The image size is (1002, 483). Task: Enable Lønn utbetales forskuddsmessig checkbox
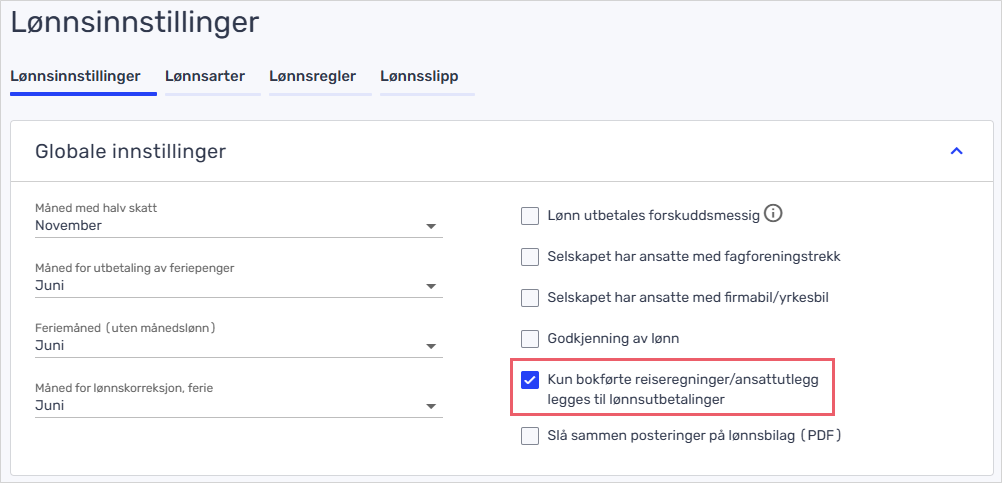pyautogui.click(x=530, y=215)
